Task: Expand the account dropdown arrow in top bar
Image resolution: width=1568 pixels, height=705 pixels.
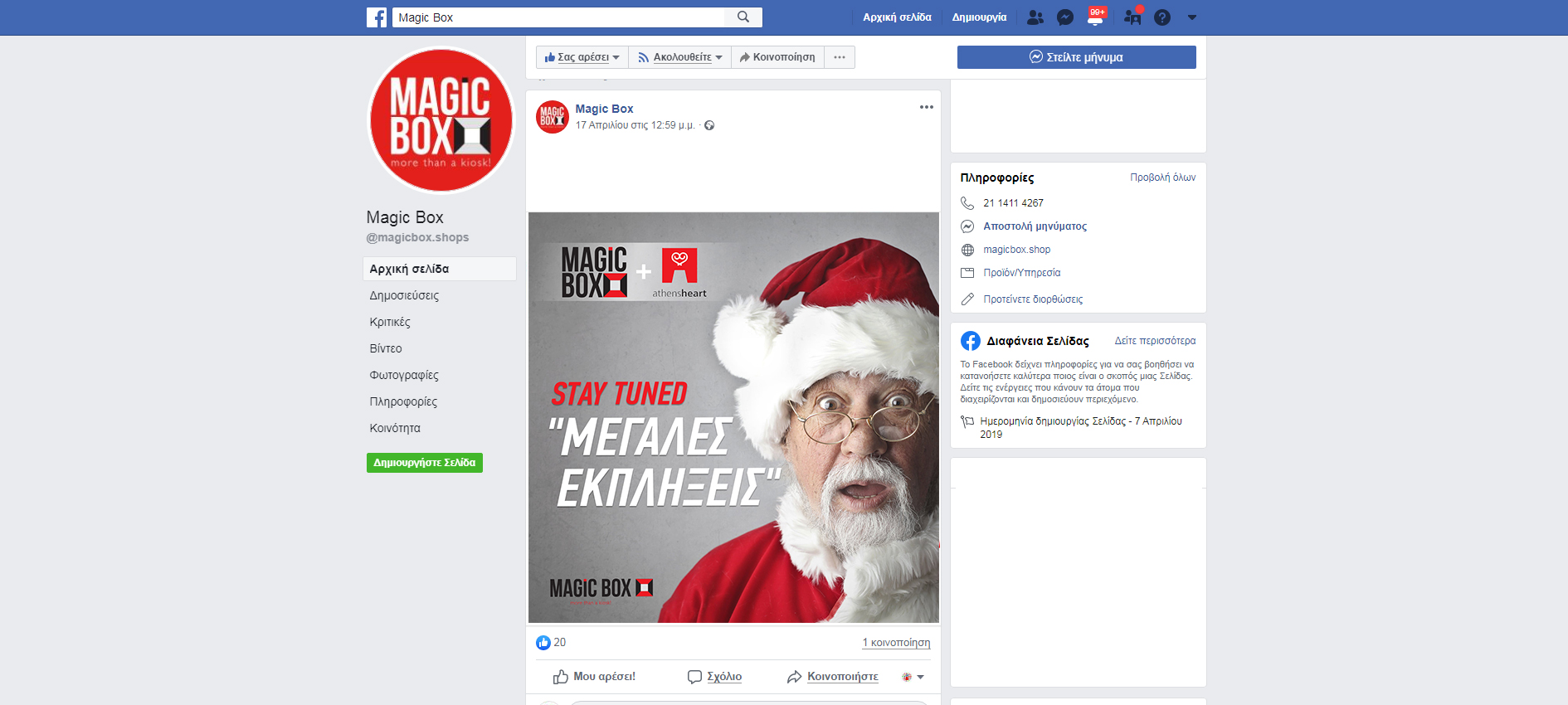Action: pos(1192,17)
